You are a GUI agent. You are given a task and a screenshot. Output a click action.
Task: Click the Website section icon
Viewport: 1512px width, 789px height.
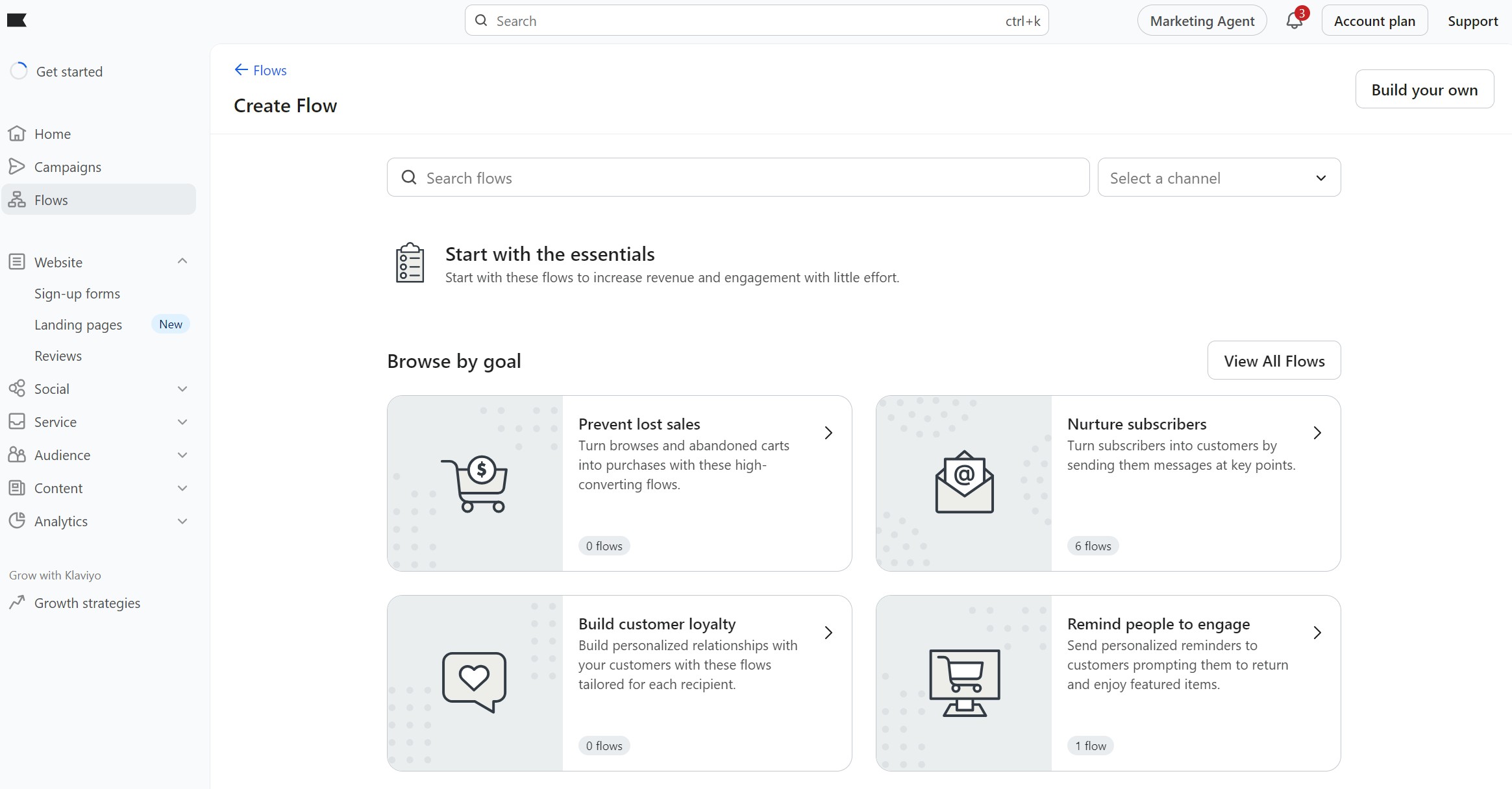17,261
